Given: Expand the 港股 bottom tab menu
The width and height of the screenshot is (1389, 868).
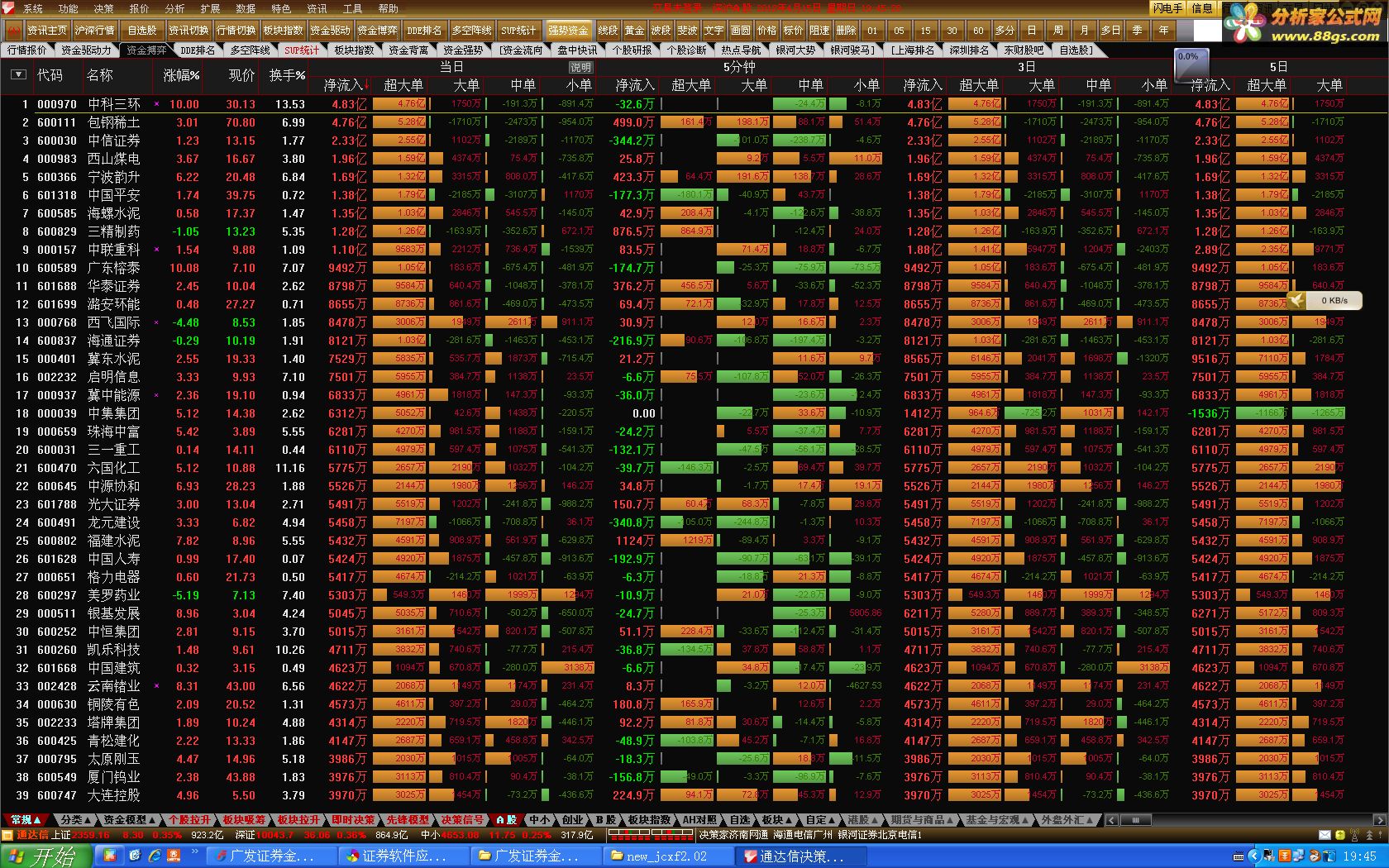Looking at the screenshot, I should click(x=862, y=819).
